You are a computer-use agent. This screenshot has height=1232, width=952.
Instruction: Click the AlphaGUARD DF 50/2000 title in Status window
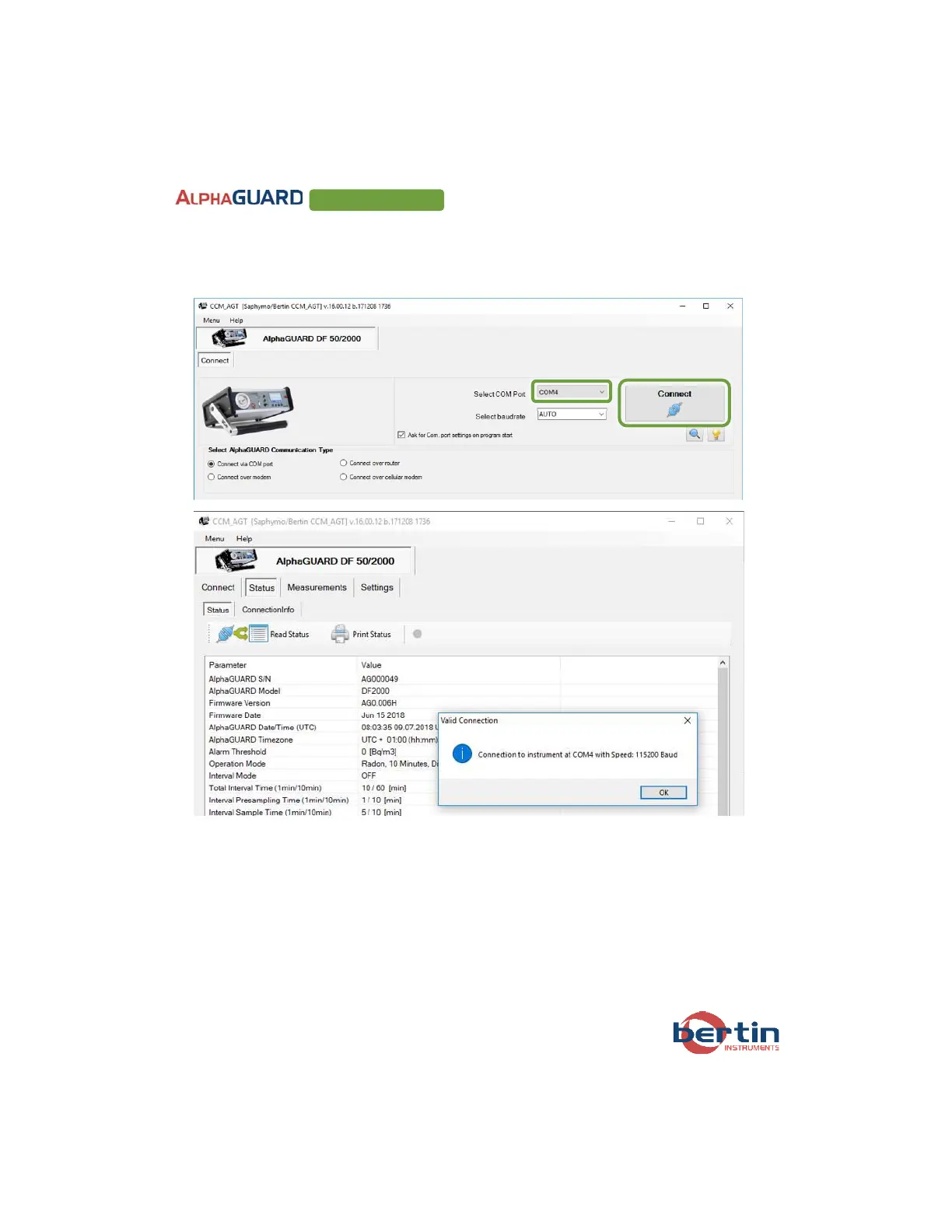click(x=335, y=561)
